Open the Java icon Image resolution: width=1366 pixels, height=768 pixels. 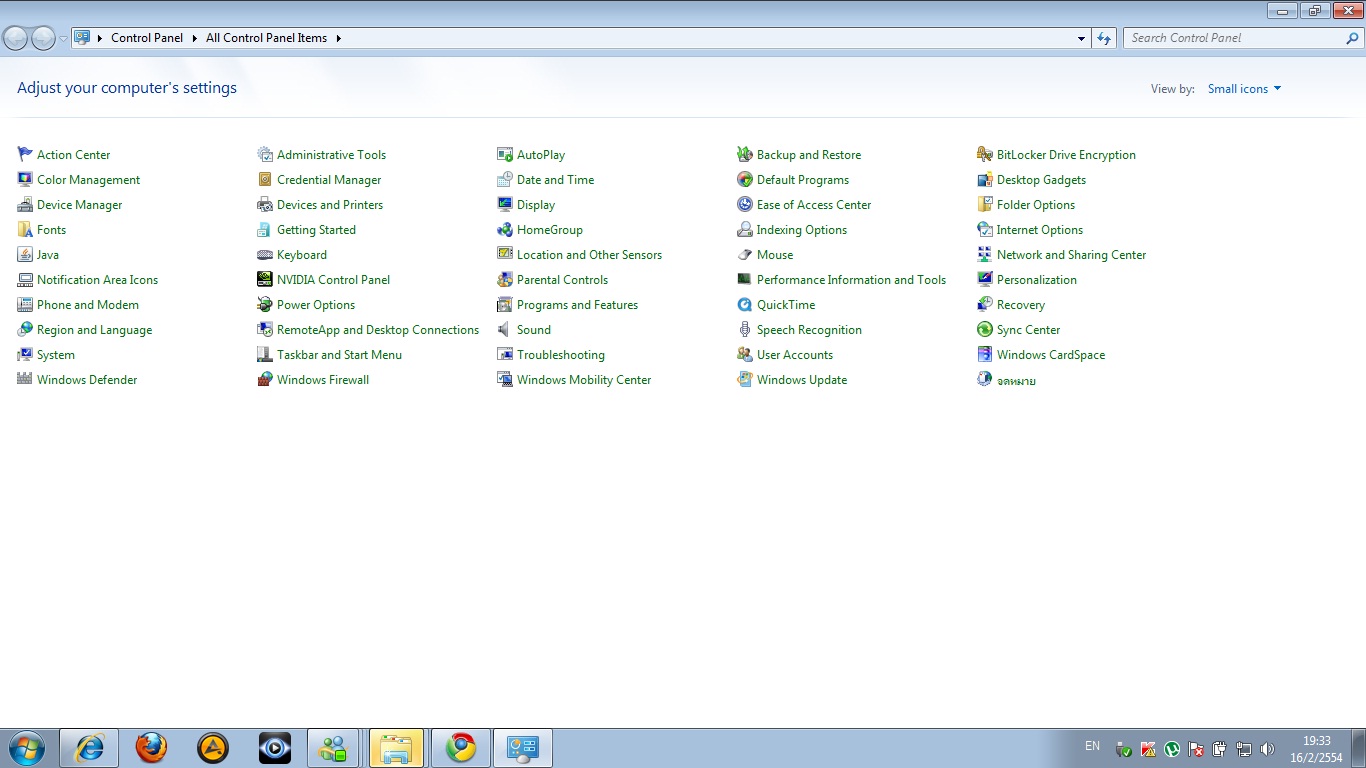(25, 254)
